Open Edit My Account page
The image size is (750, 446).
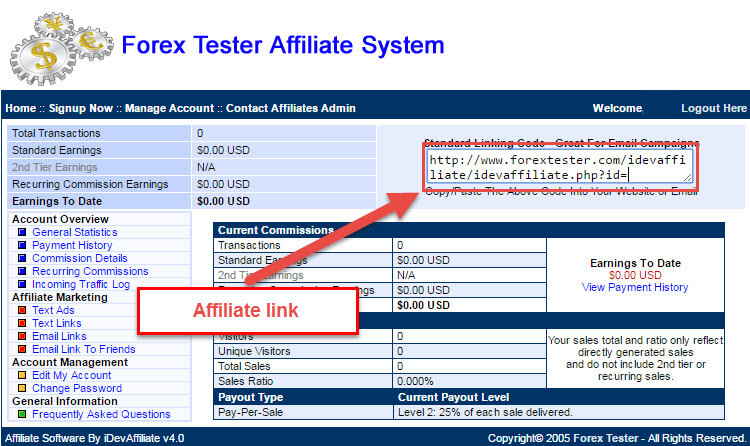[72, 375]
